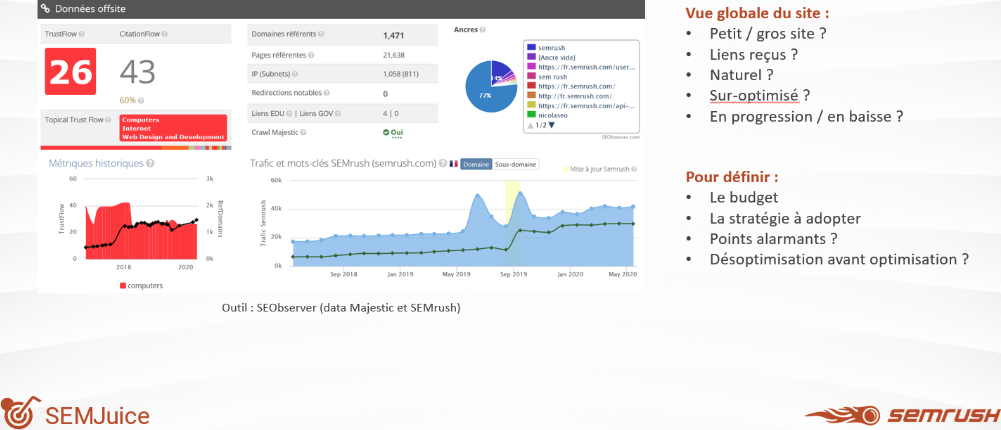Click the help icon beside Ancres
1001x430 pixels.
tap(483, 30)
